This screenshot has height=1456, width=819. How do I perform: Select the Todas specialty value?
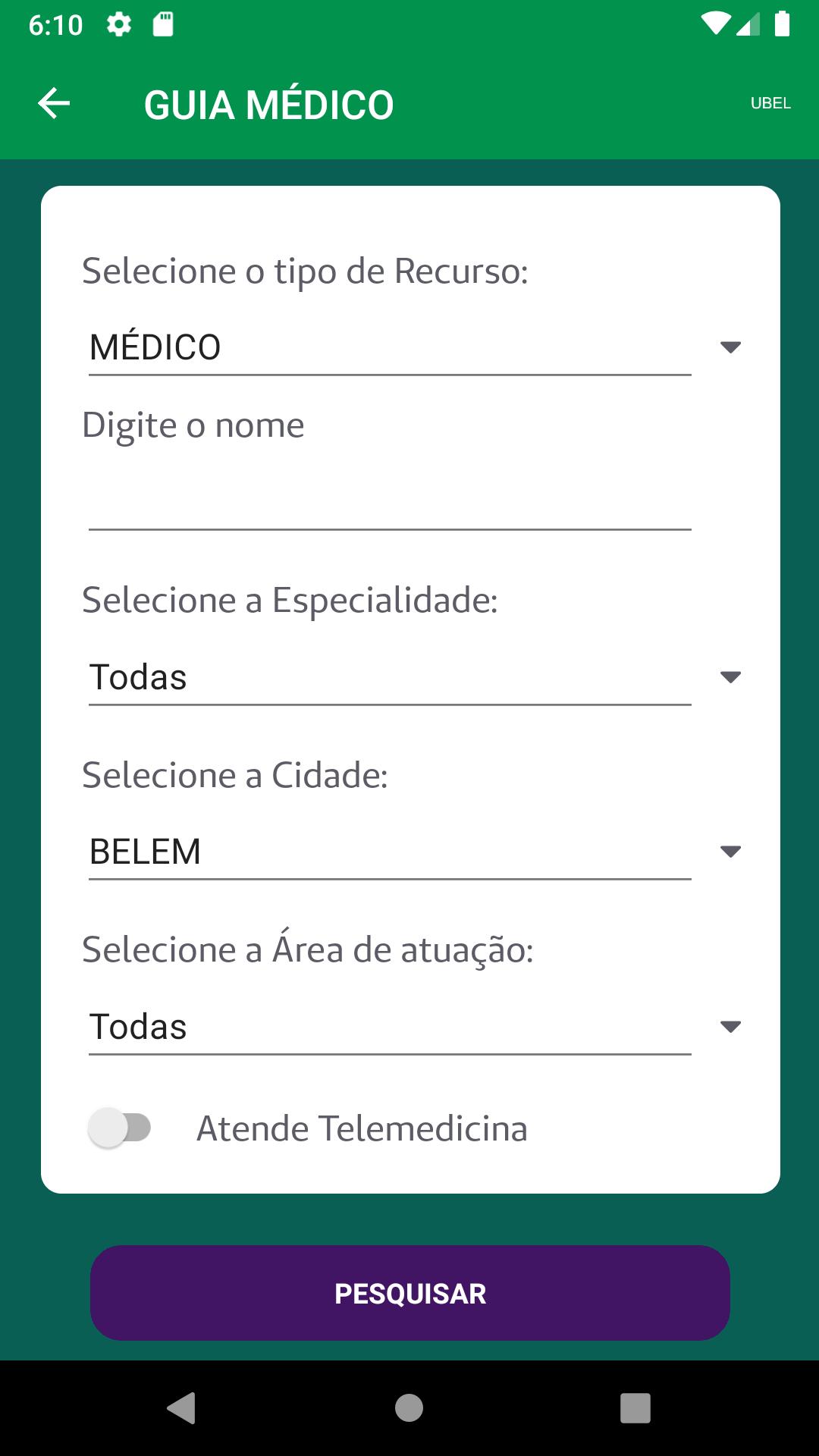138,677
